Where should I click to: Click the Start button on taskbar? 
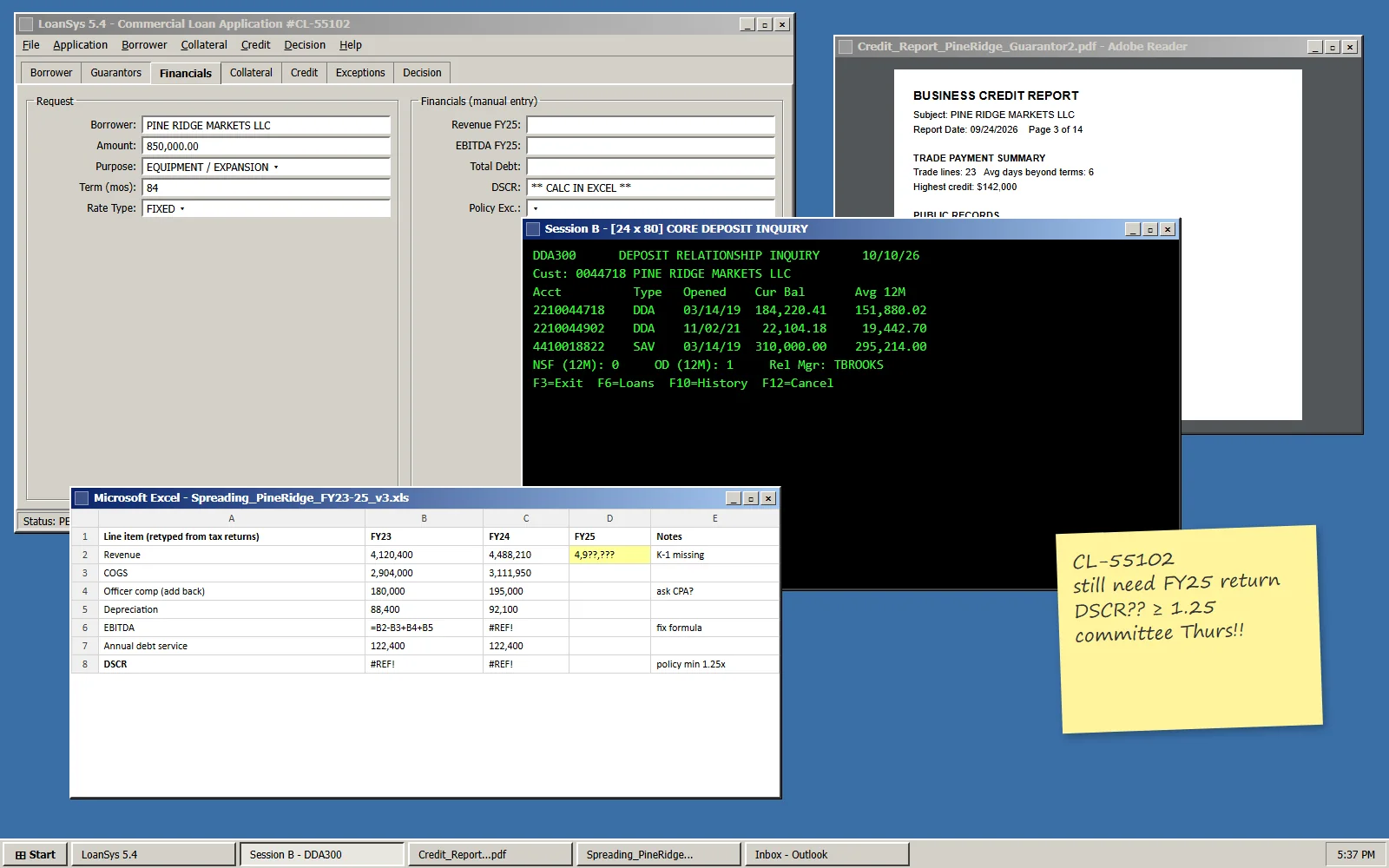(36, 855)
